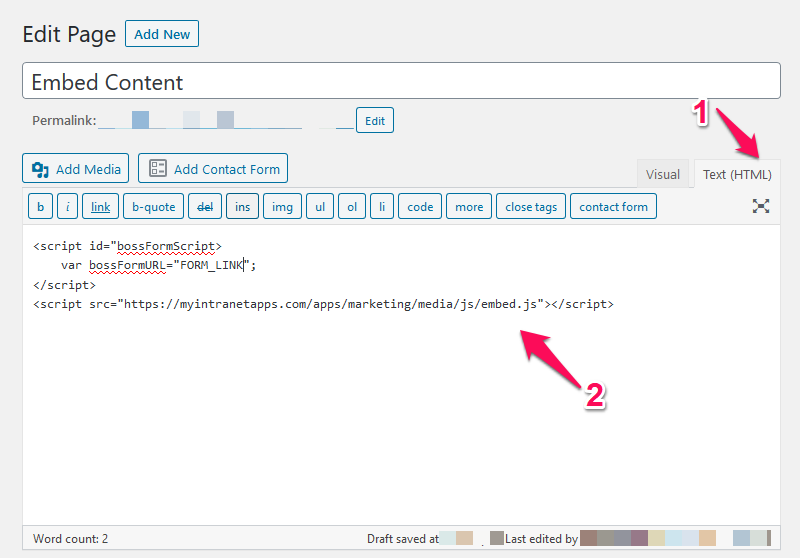Insert list item li tag
Viewport: 800px width, 558px height.
pos(382,207)
